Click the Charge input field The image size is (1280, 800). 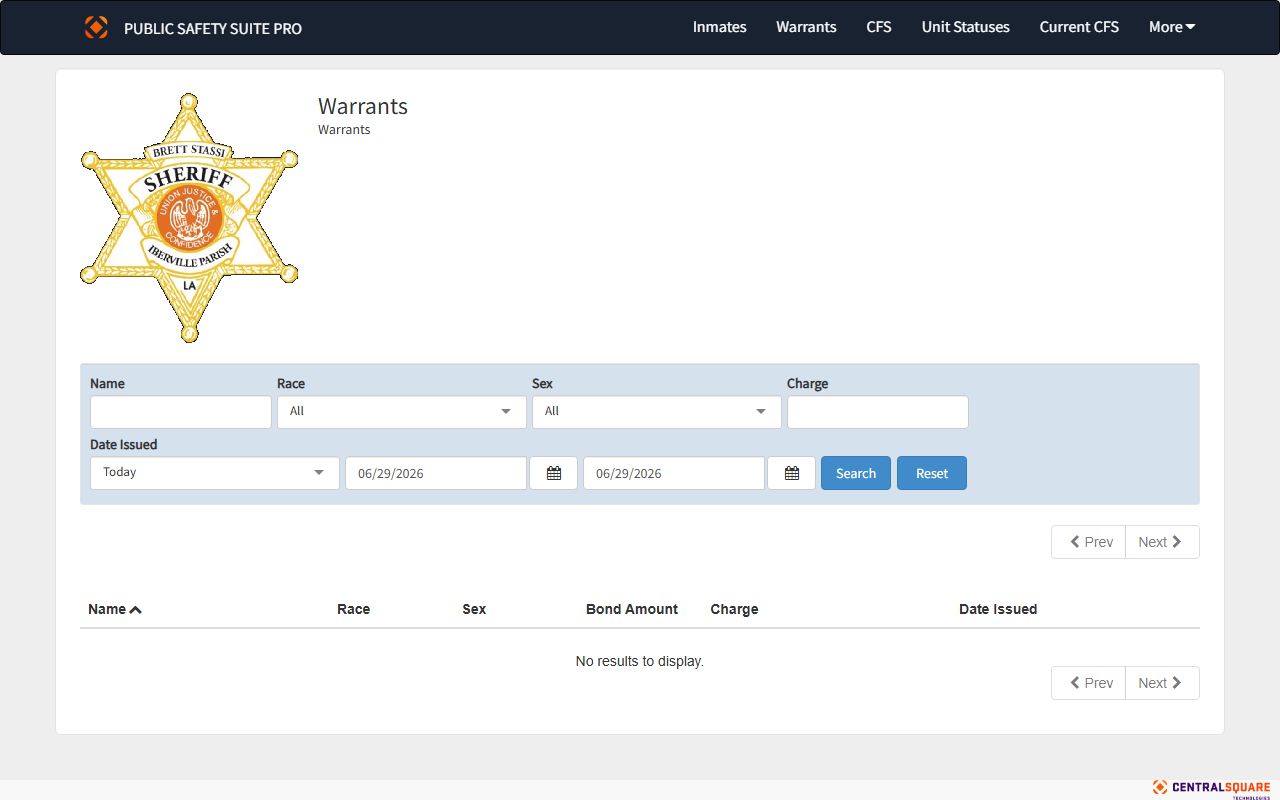coord(878,412)
